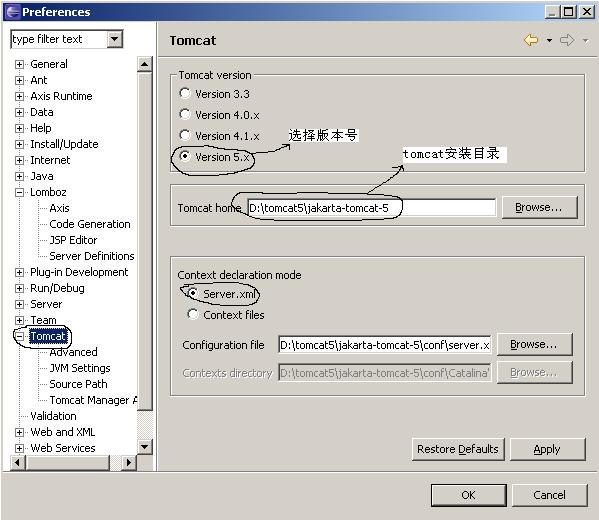599x520 pixels.
Task: Select Version 4.0.x radio button
Action: pos(185,114)
